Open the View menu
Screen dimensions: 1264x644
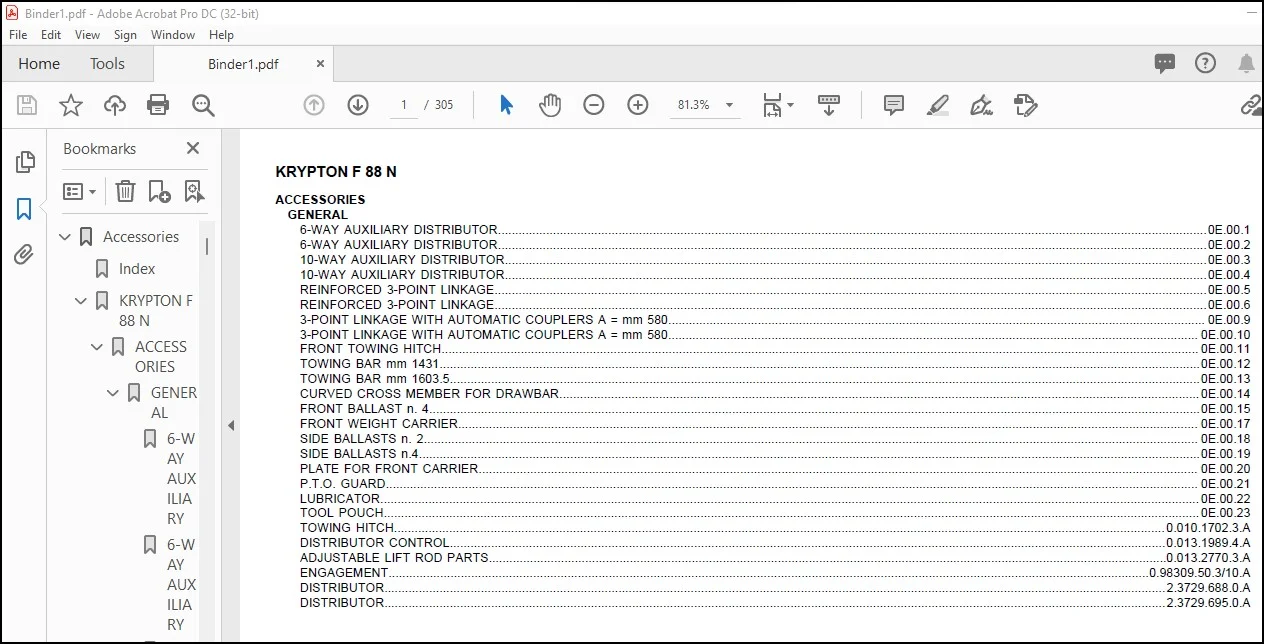pos(88,34)
